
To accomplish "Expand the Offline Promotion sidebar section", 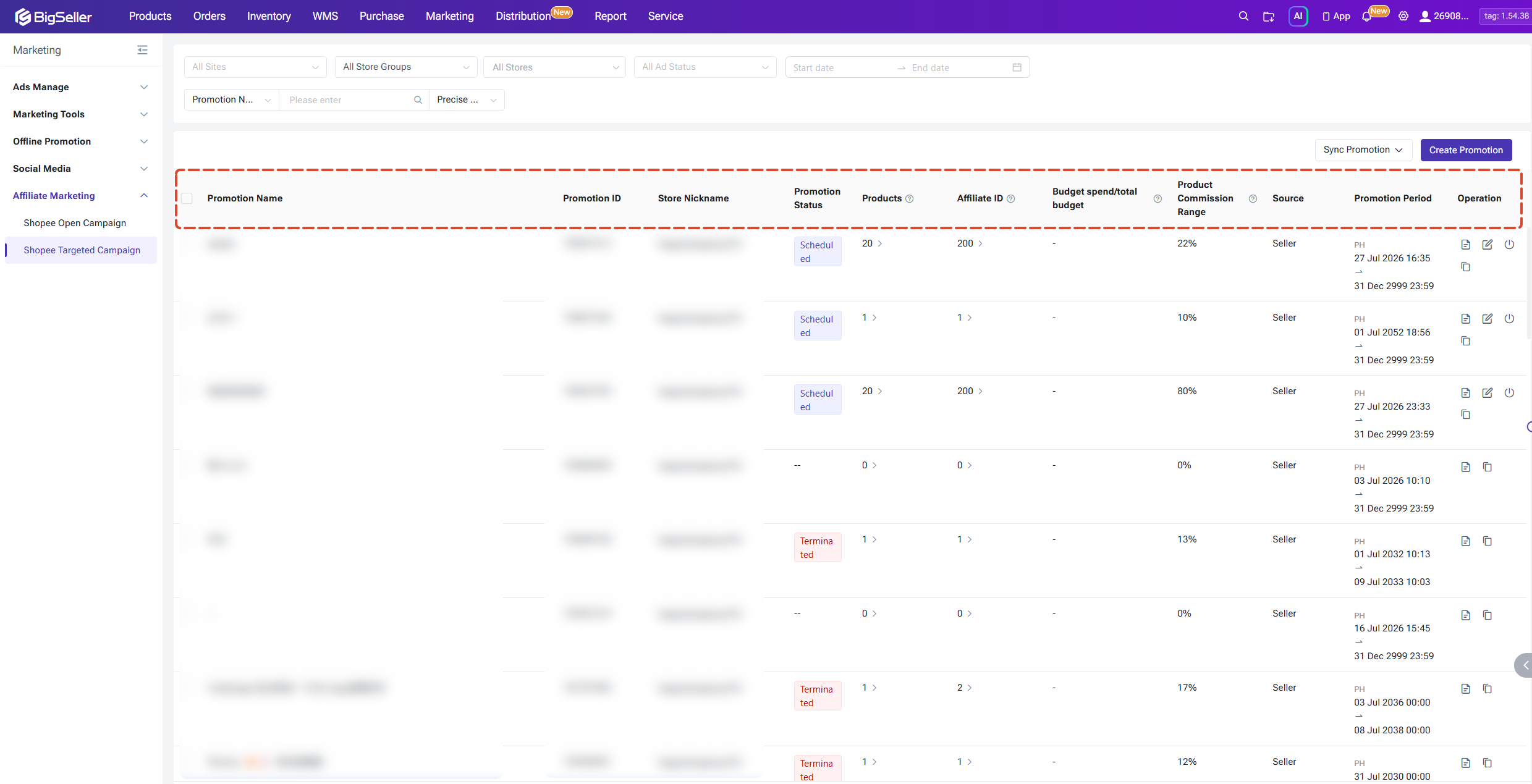I will 81,141.
